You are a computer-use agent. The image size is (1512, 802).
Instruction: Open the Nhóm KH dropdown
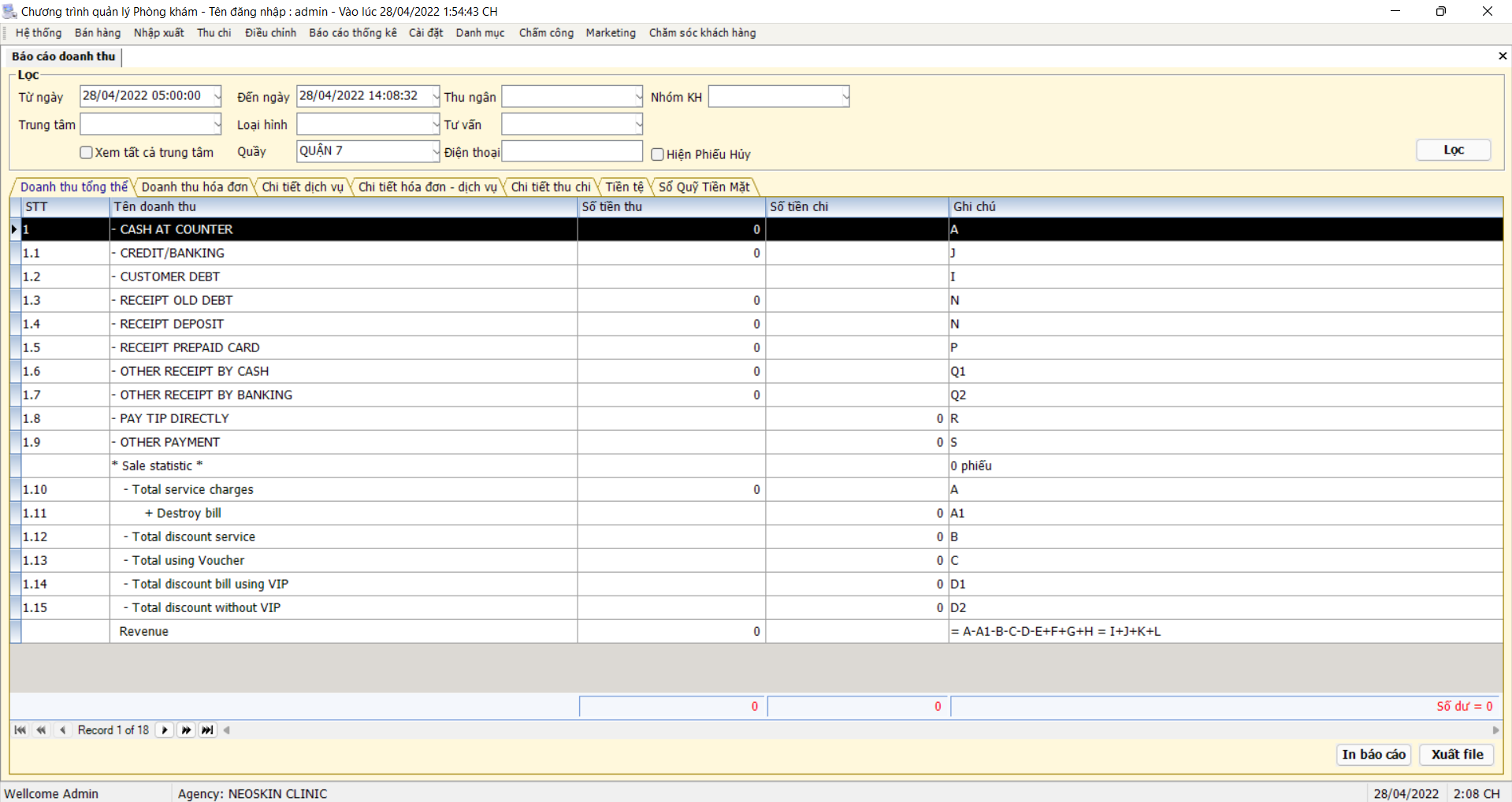pyautogui.click(x=845, y=97)
